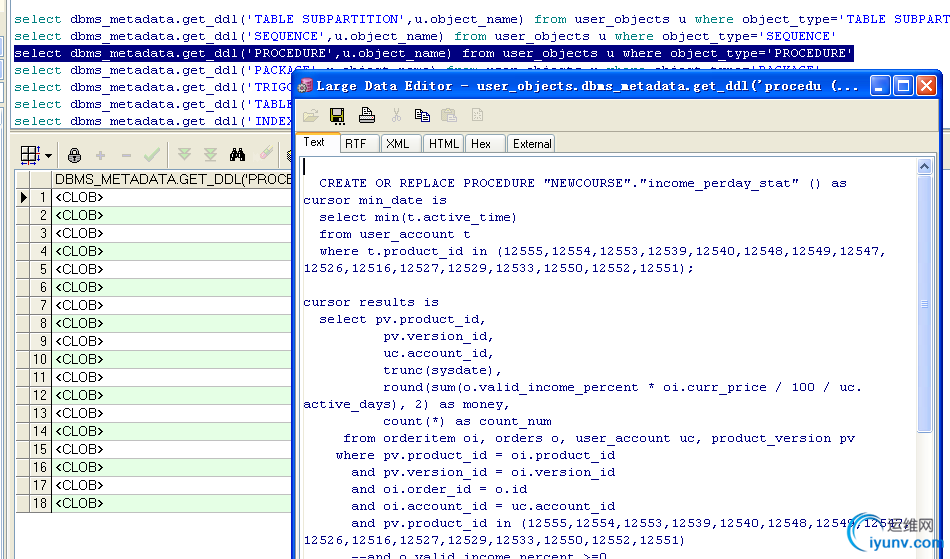Click row number 11 header

pos(41,377)
